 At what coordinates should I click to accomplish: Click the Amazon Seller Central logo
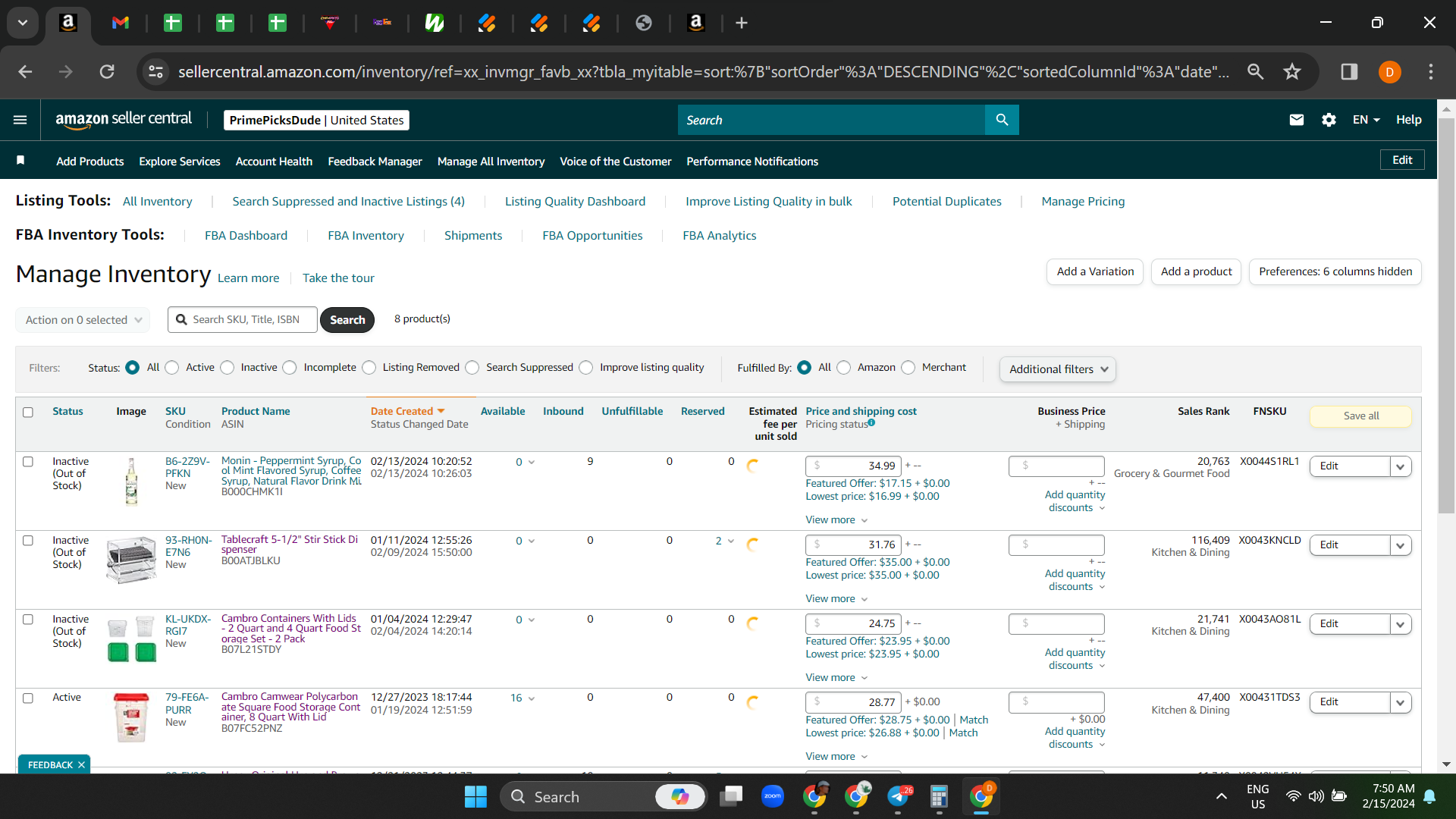tap(124, 120)
